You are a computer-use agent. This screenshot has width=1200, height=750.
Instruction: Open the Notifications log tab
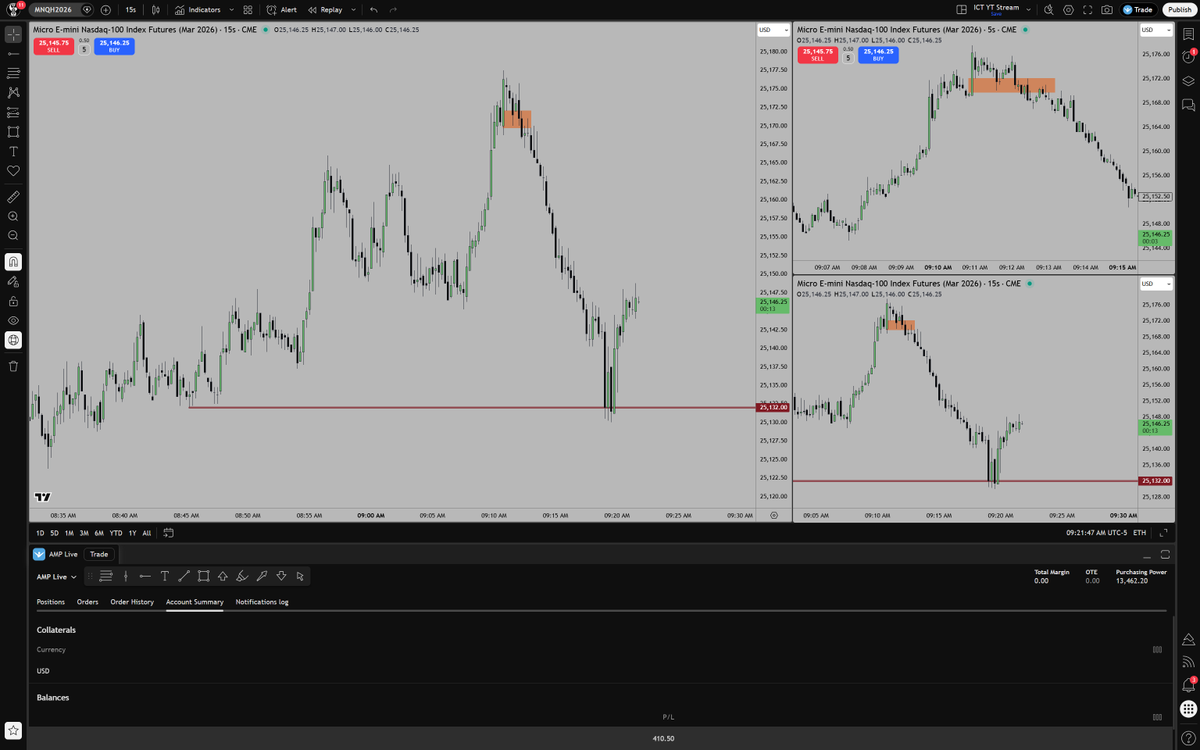(x=261, y=602)
